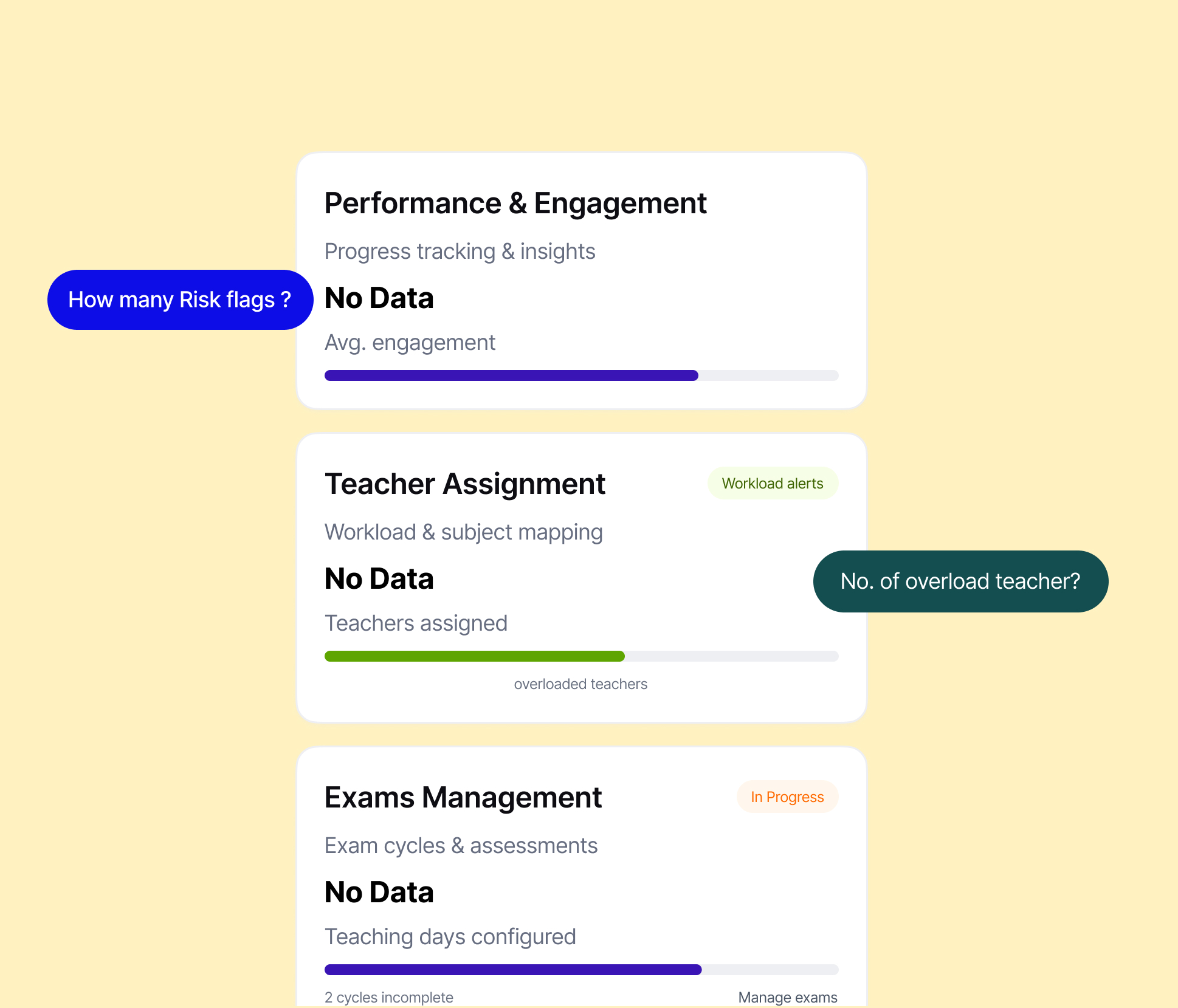Click the "Exam cycles & assessments" subtitle
The image size is (1178, 1008).
click(461, 846)
